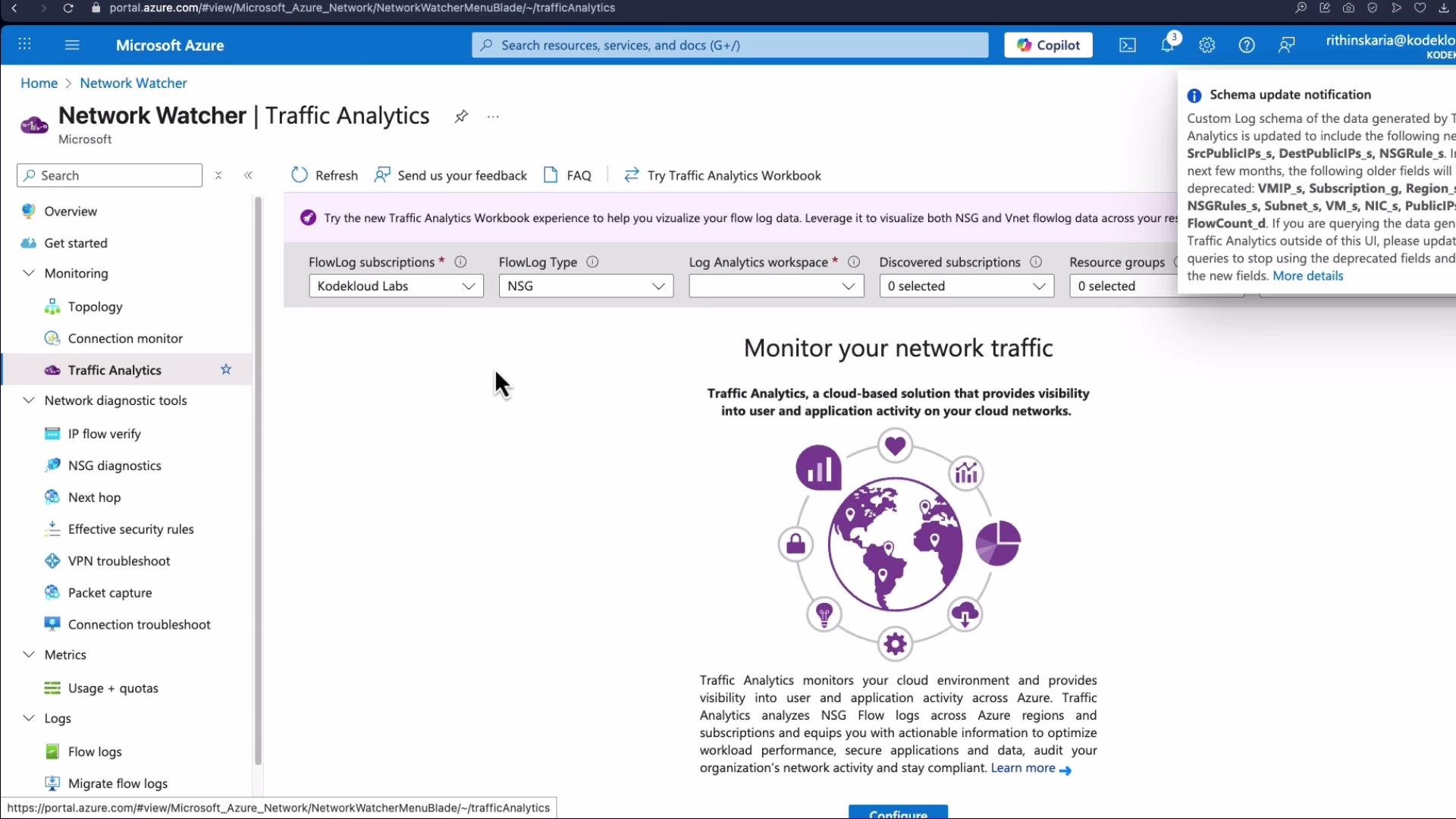Click Send us your feedback
This screenshot has width=1456, height=819.
tap(450, 175)
